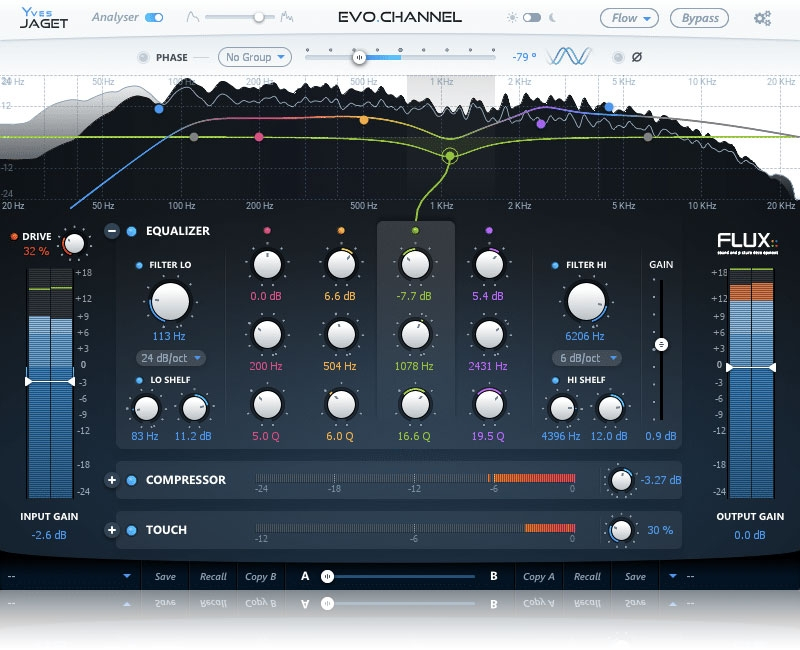The height and width of the screenshot is (650, 800).
Task: Click the Drive knob
Action: click(74, 243)
